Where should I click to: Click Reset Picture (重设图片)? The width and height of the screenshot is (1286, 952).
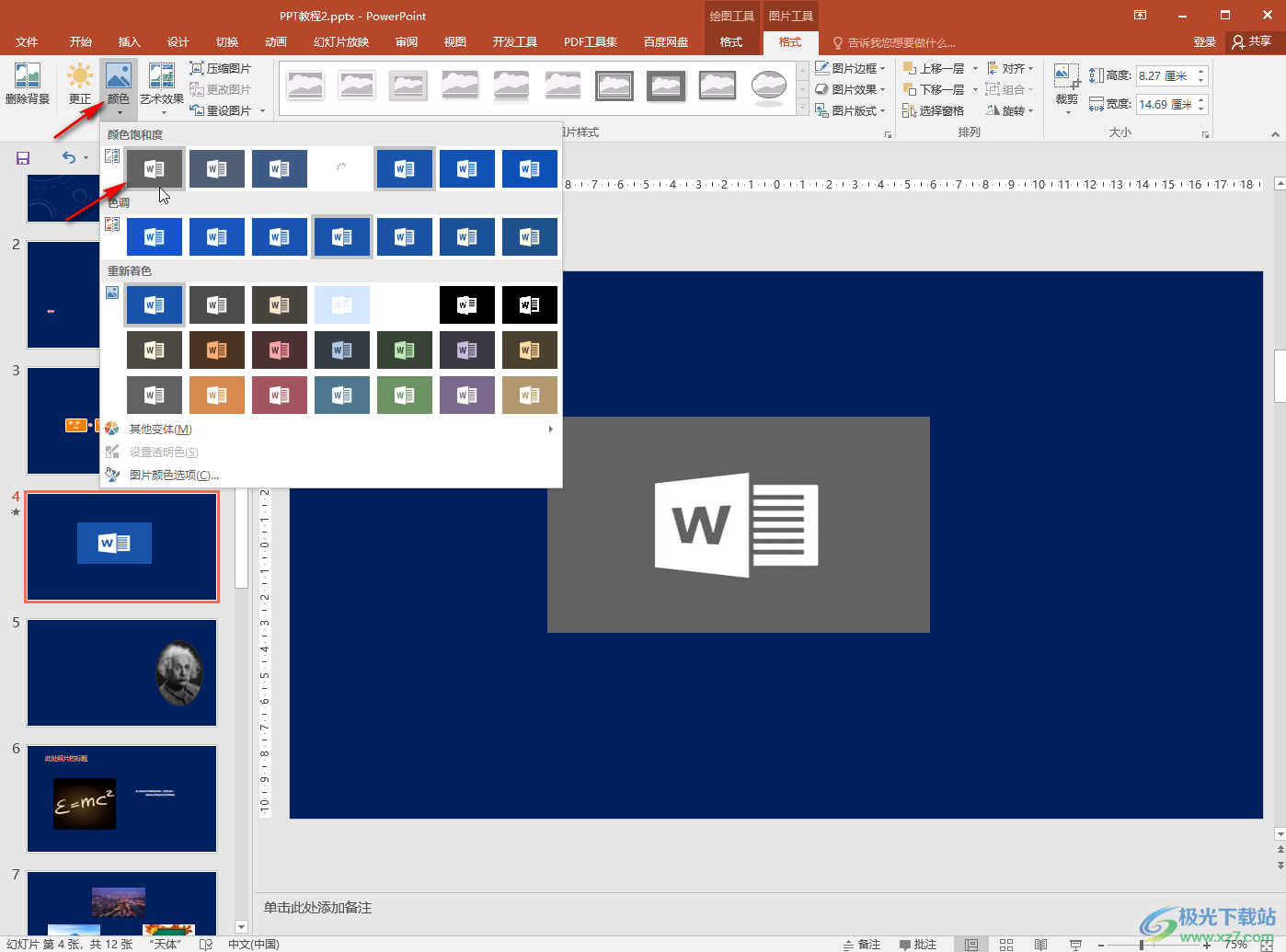pyautogui.click(x=222, y=110)
